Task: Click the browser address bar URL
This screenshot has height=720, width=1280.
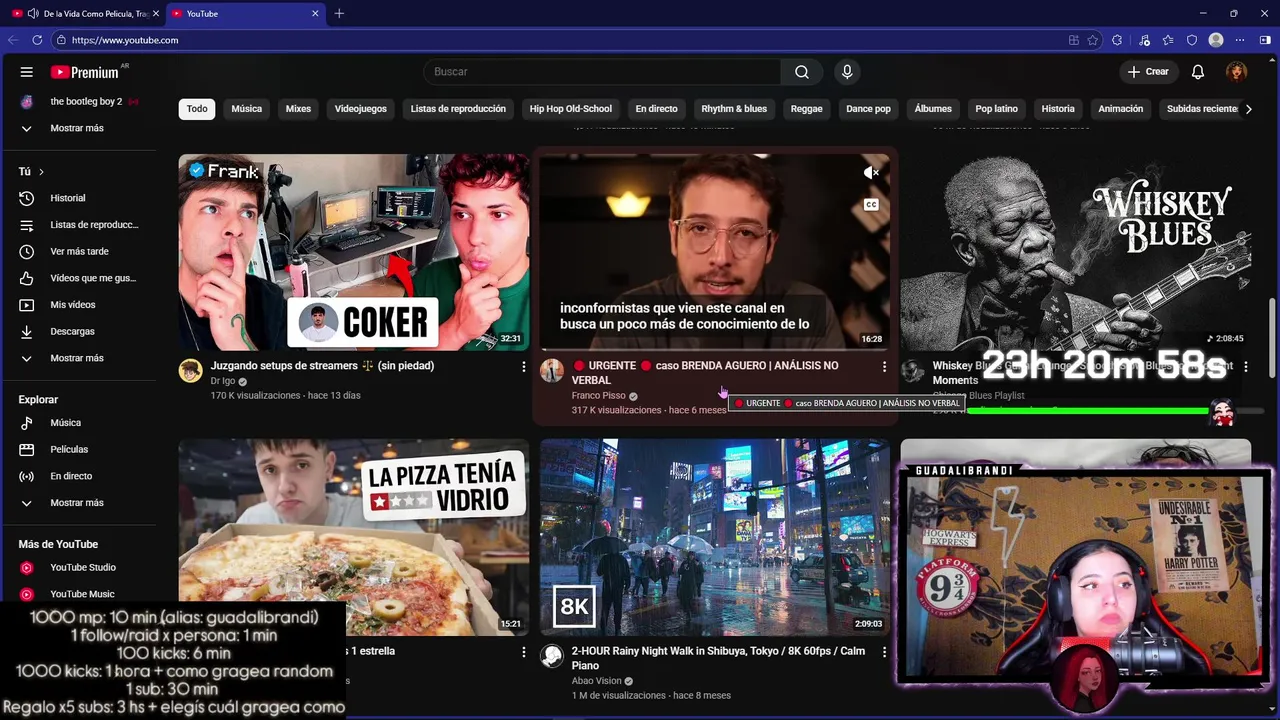Action: pyautogui.click(x=125, y=40)
